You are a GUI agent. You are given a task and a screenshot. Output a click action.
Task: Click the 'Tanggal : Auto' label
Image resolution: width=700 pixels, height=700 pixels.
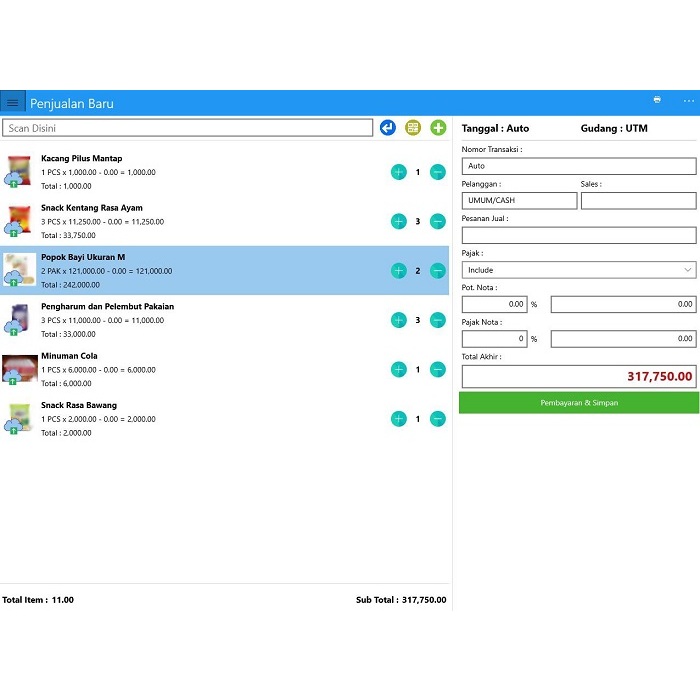click(495, 128)
